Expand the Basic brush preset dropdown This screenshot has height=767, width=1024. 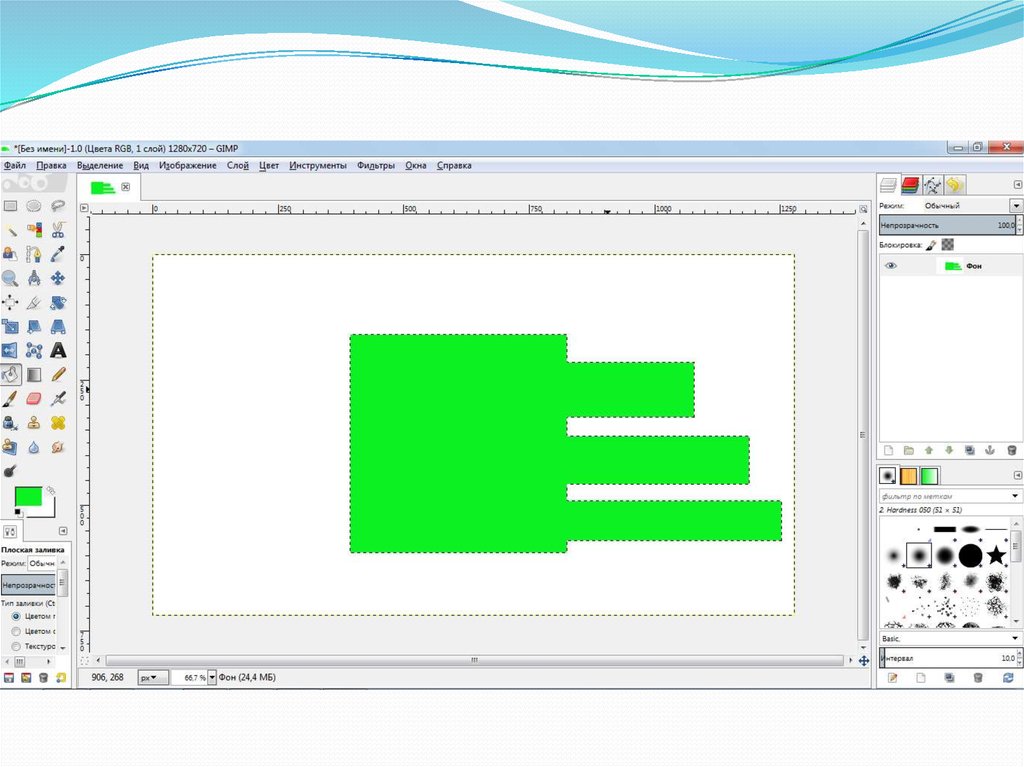coord(1015,638)
